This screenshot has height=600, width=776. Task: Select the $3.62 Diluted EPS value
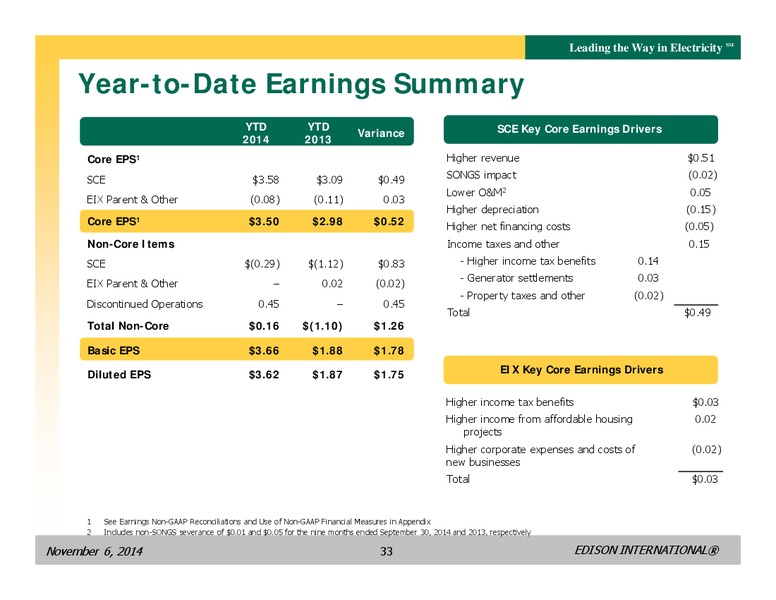click(x=264, y=375)
